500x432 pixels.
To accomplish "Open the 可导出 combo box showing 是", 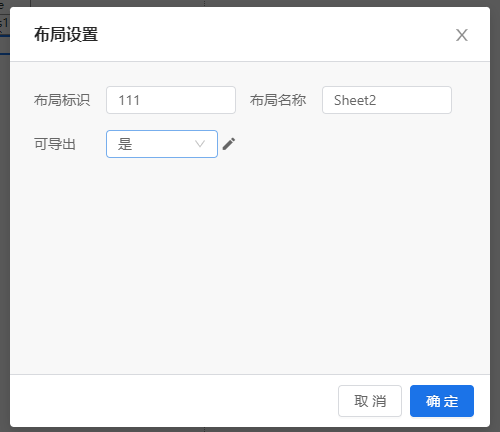I will 162,144.
